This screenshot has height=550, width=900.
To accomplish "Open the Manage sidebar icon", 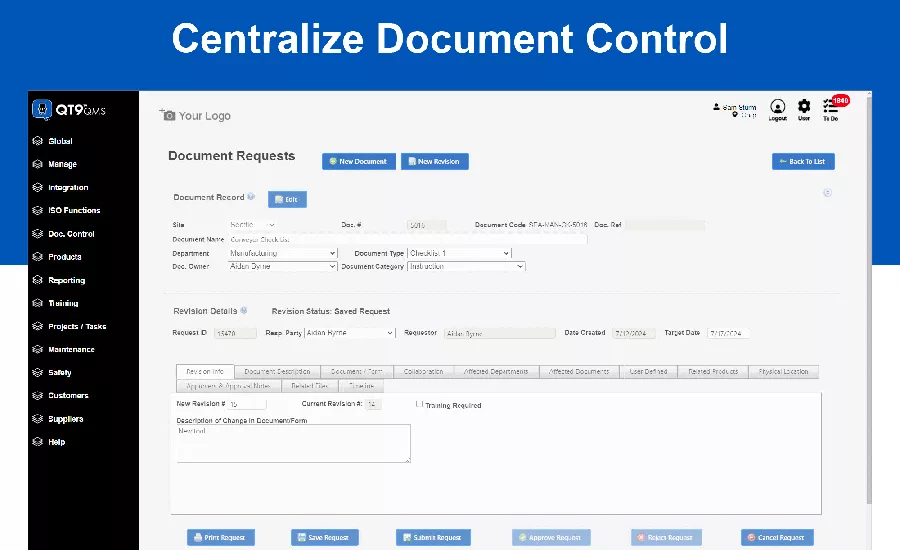I will pos(38,164).
